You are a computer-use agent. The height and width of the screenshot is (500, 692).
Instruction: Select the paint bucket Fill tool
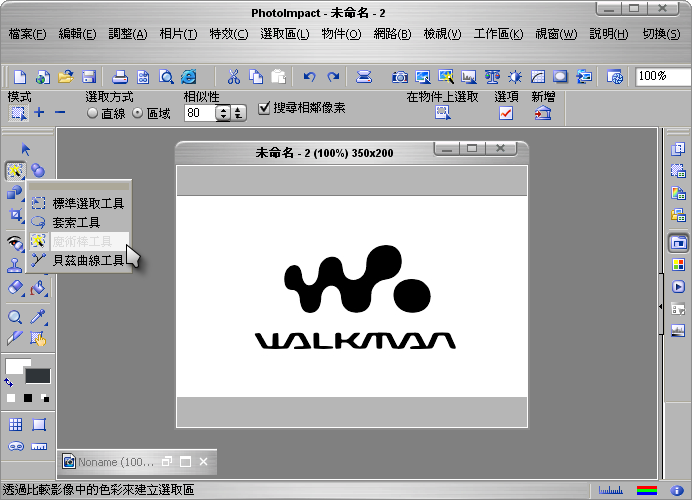(x=38, y=288)
